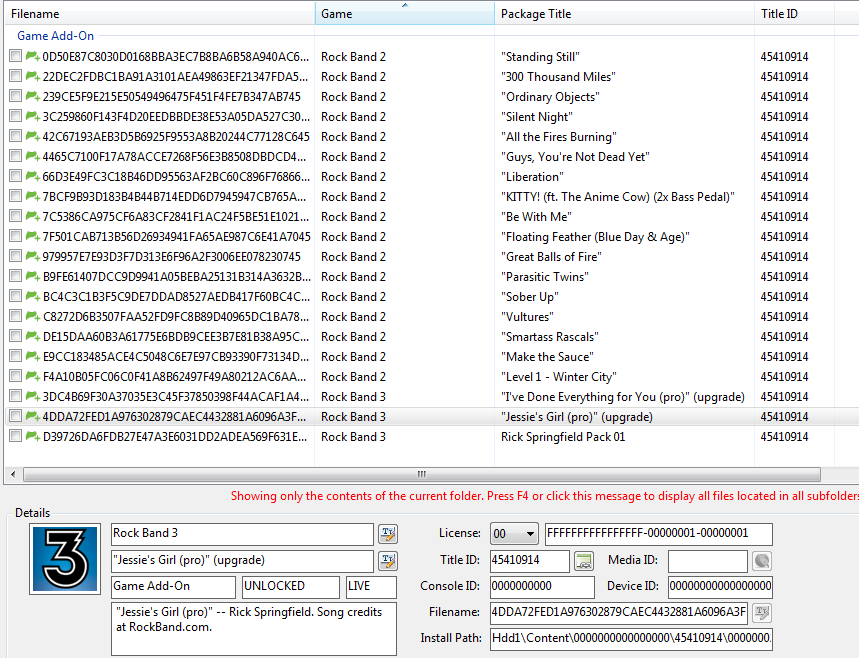Click the gamepad icon for "Smartass Rascals" row
Viewport: 859px width, 658px height.
tap(32, 336)
